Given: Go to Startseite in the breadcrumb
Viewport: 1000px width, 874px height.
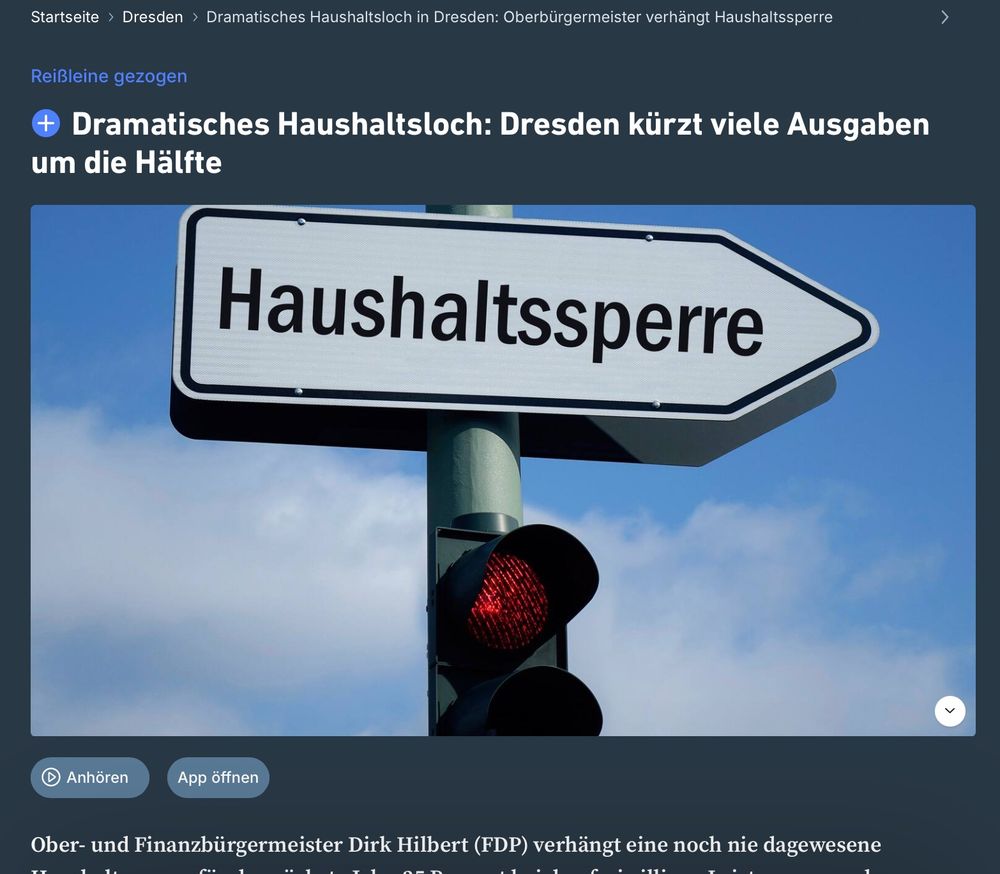Looking at the screenshot, I should pos(64,17).
